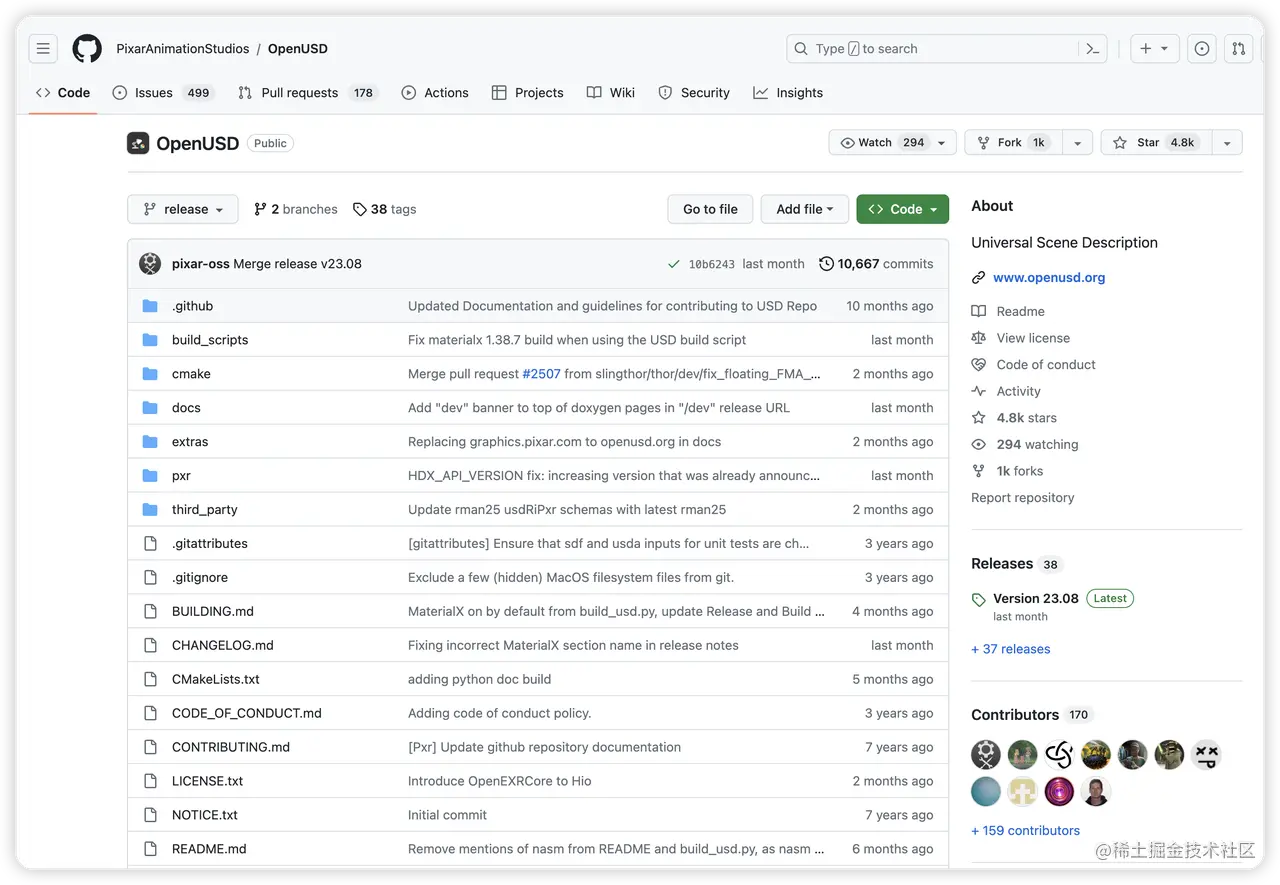Click the README.md file icon
This screenshot has width=1280, height=885.
[150, 849]
